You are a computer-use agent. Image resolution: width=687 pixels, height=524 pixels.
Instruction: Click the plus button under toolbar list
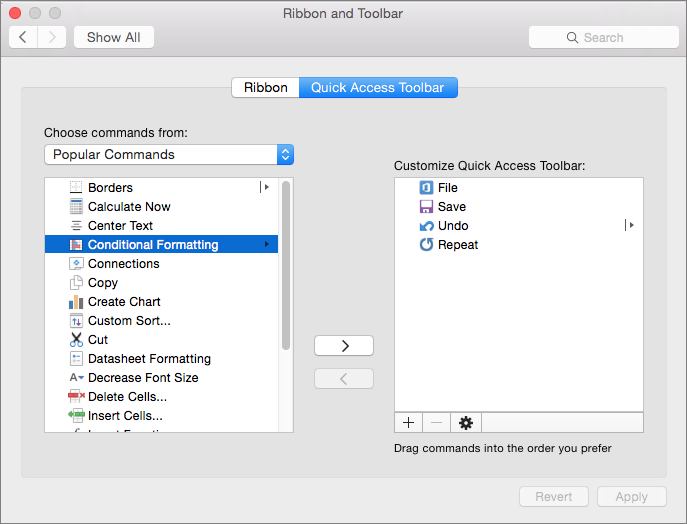(408, 423)
